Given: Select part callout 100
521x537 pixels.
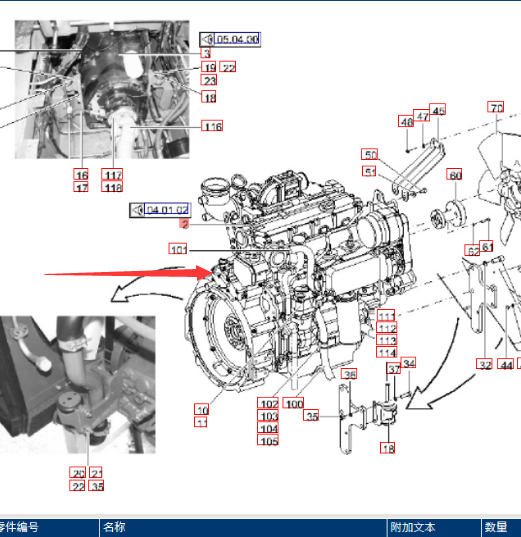Looking at the screenshot, I should [x=294, y=403].
